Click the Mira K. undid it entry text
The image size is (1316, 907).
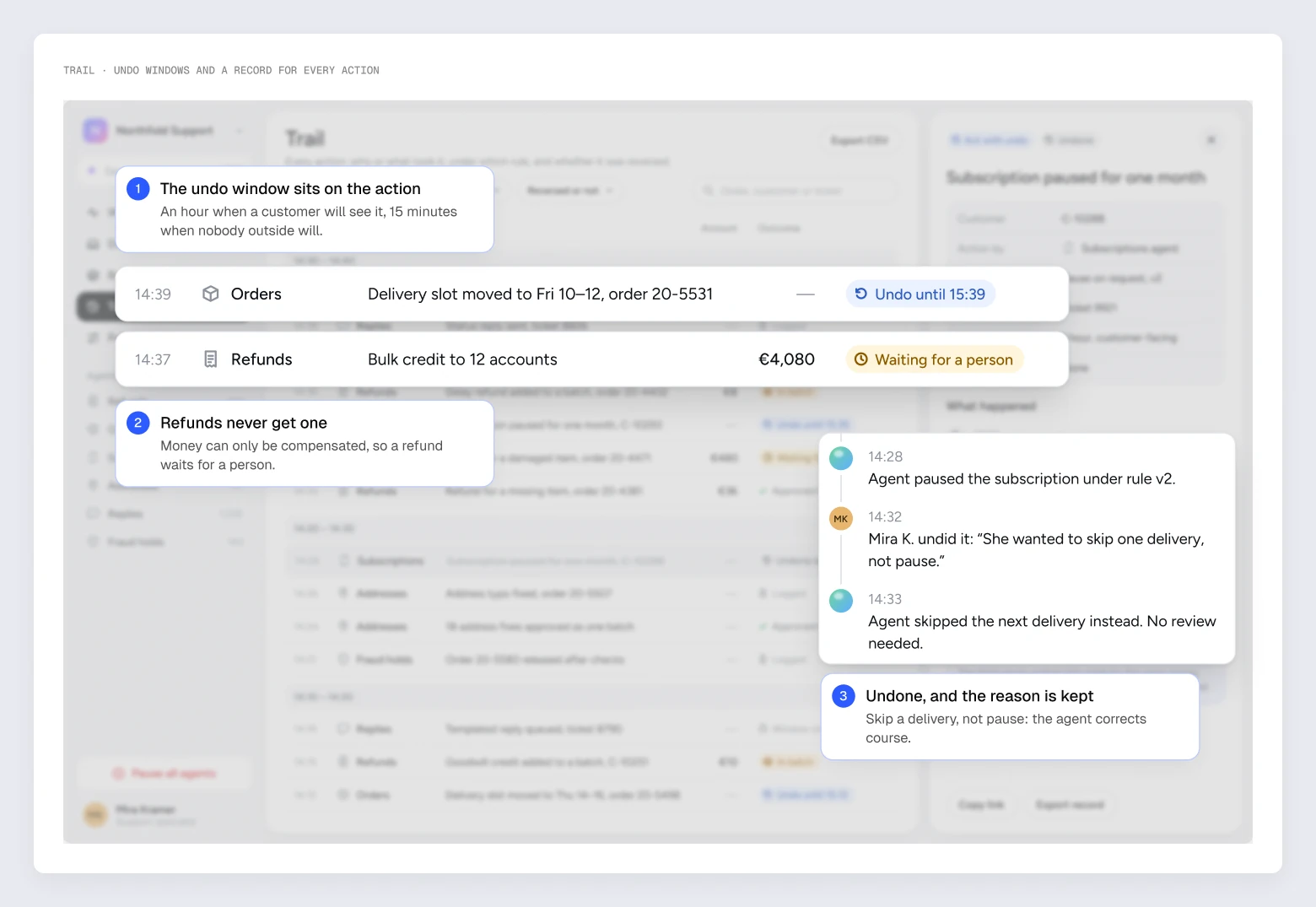[1036, 550]
